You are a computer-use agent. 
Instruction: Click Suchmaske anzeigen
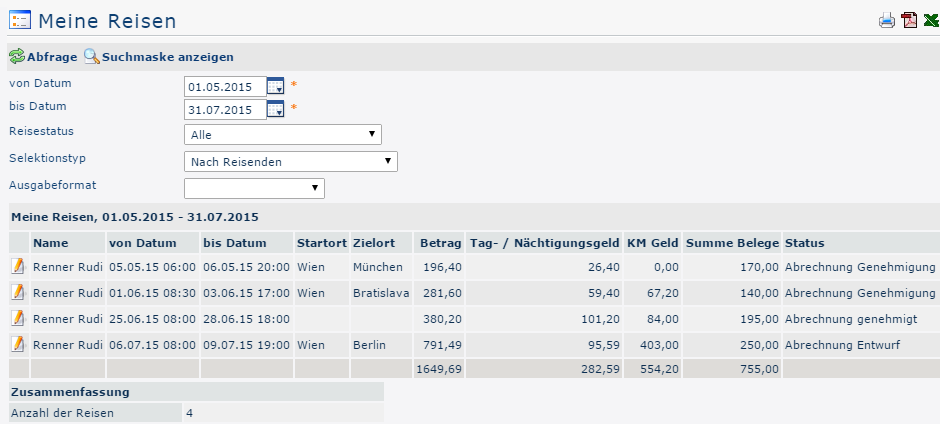tap(158, 57)
